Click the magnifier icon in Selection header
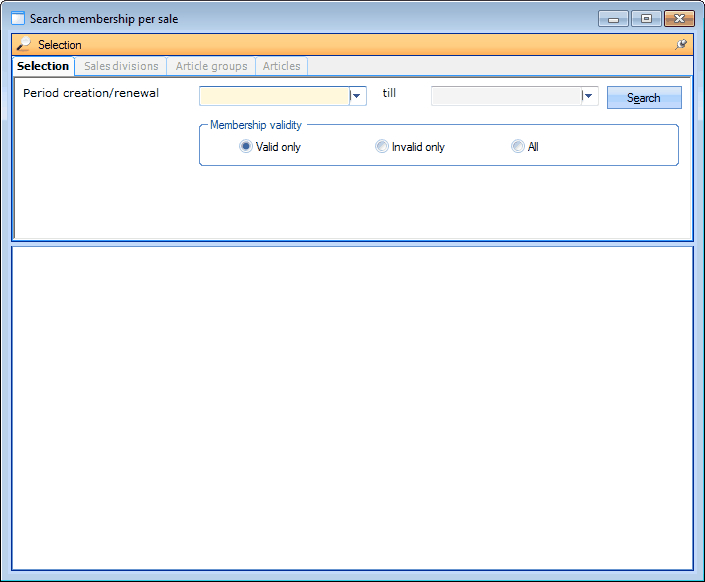Image resolution: width=705 pixels, height=582 pixels. [24, 45]
